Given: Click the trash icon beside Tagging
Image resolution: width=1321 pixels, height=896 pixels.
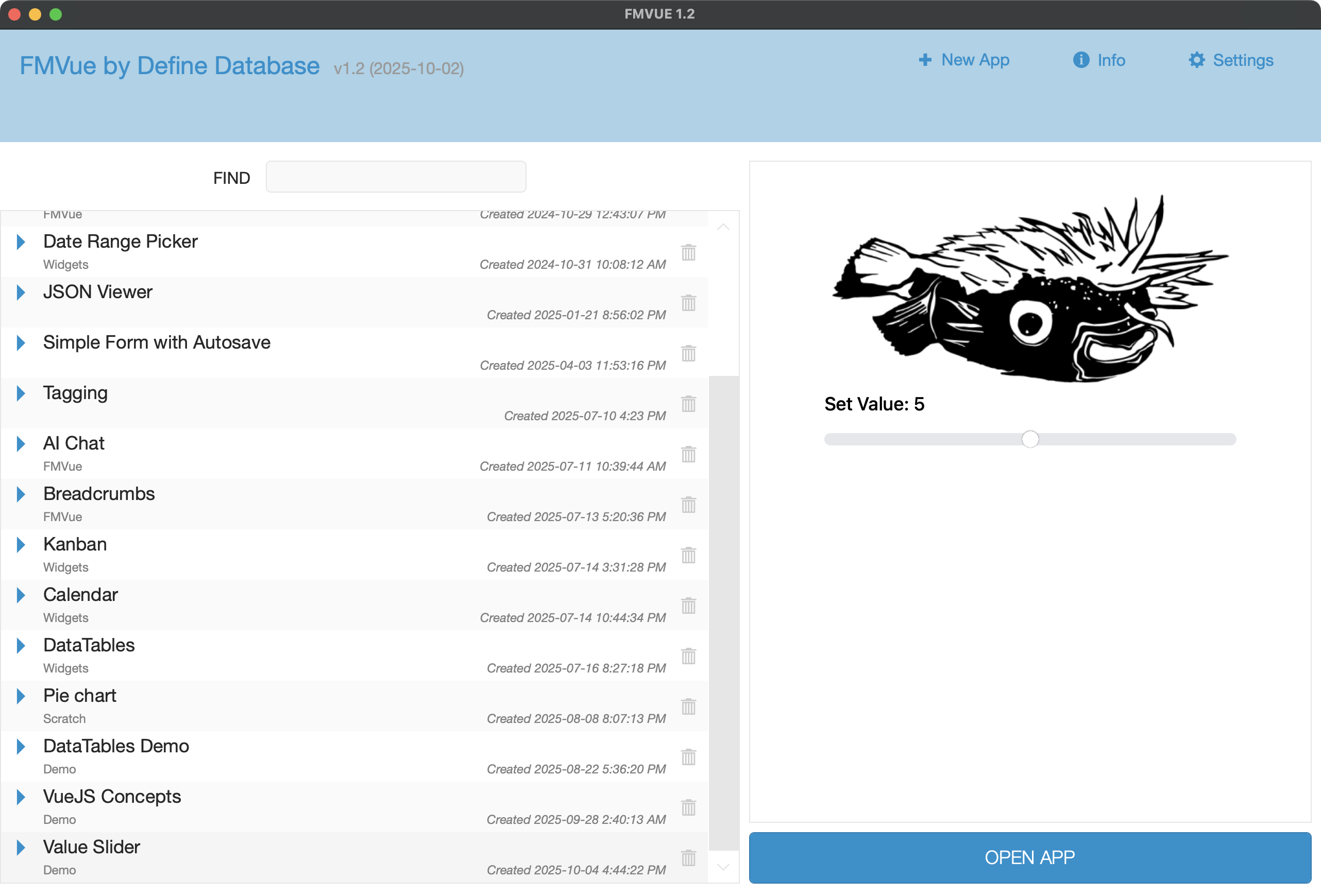Looking at the screenshot, I should [x=688, y=404].
